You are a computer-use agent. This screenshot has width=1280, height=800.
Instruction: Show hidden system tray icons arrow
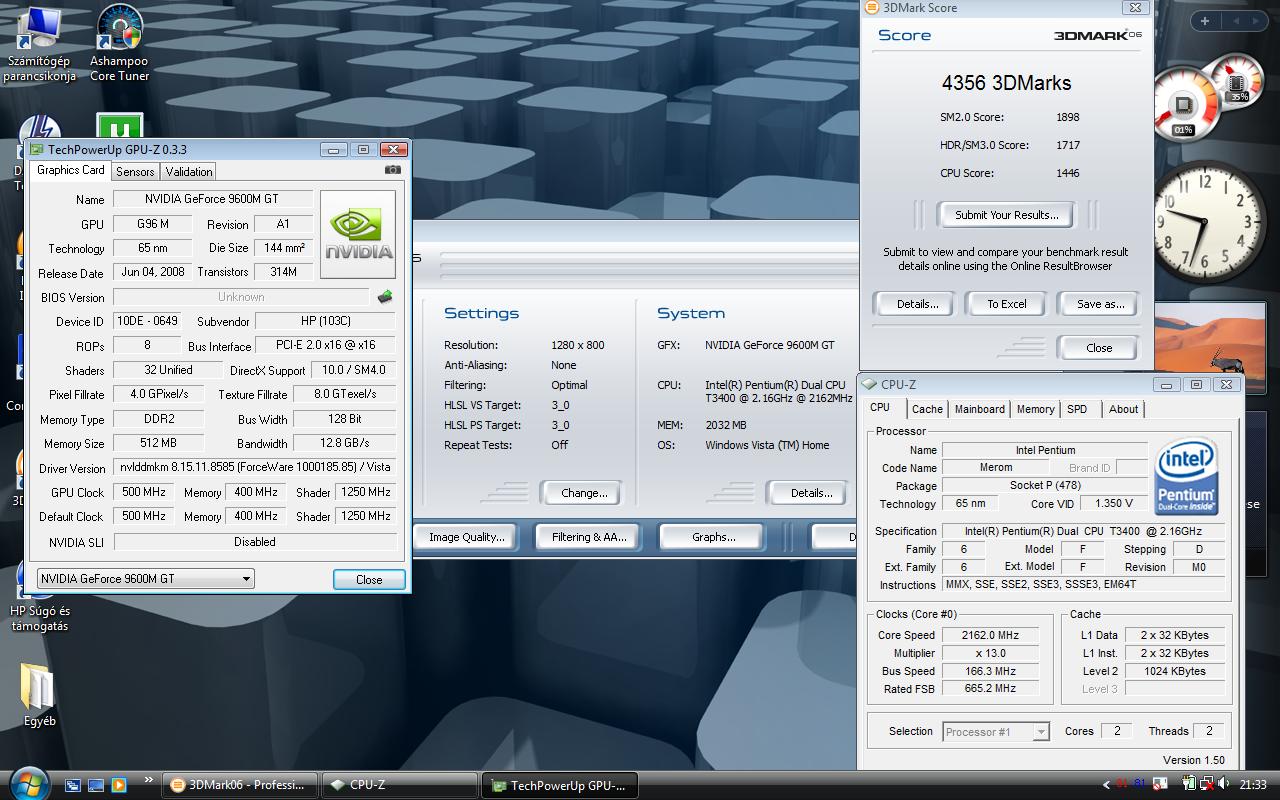click(1105, 785)
